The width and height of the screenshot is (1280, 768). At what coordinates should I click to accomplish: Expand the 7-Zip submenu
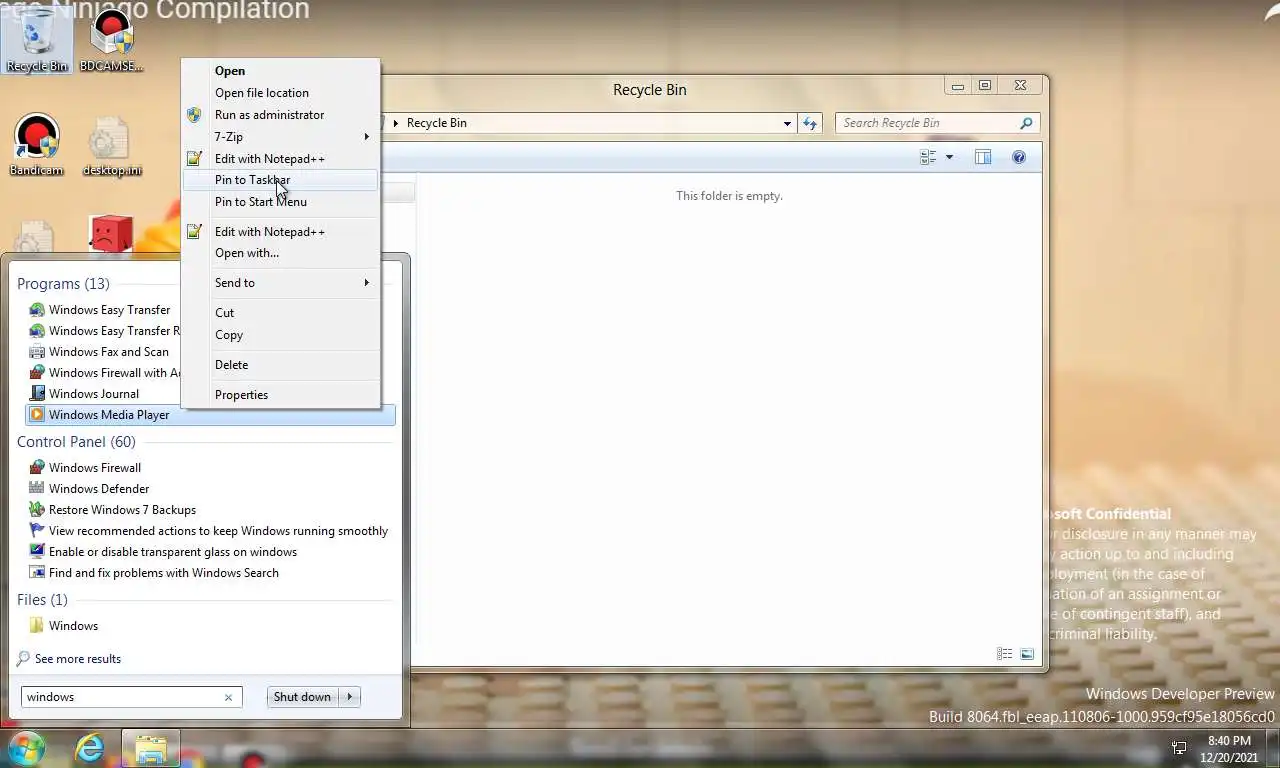click(366, 137)
